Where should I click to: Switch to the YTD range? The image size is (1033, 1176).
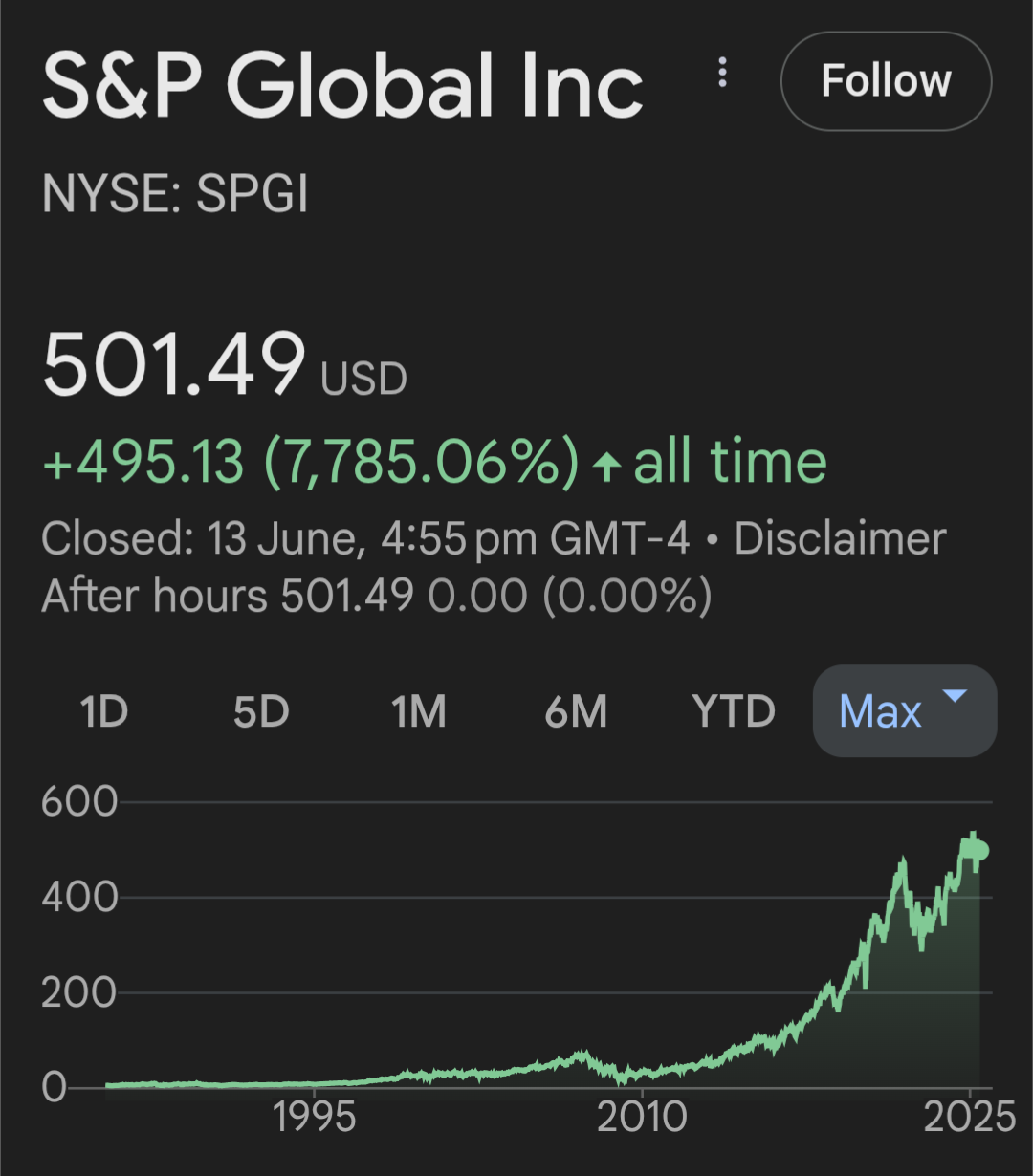(x=734, y=711)
